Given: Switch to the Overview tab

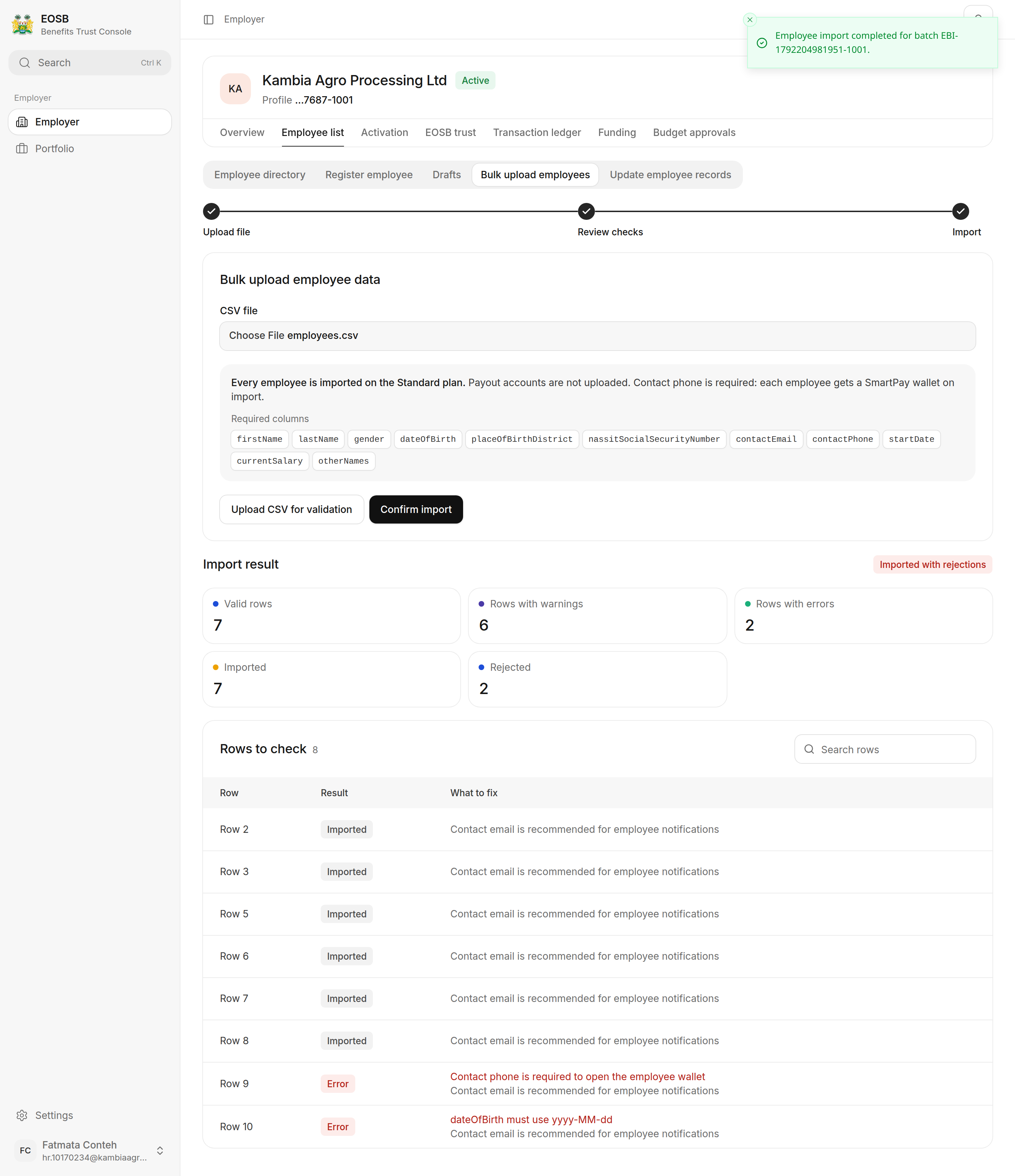Looking at the screenshot, I should click(242, 132).
